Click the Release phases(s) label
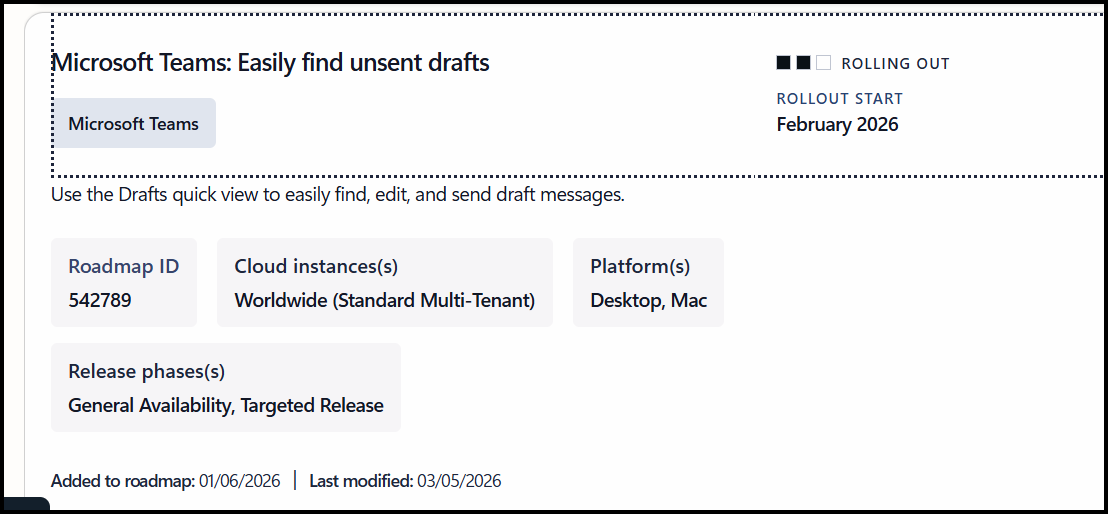This screenshot has width=1108, height=514. (147, 371)
